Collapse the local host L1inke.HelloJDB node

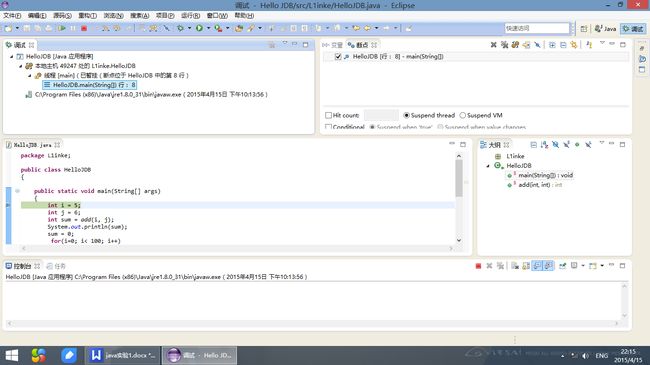point(21,66)
